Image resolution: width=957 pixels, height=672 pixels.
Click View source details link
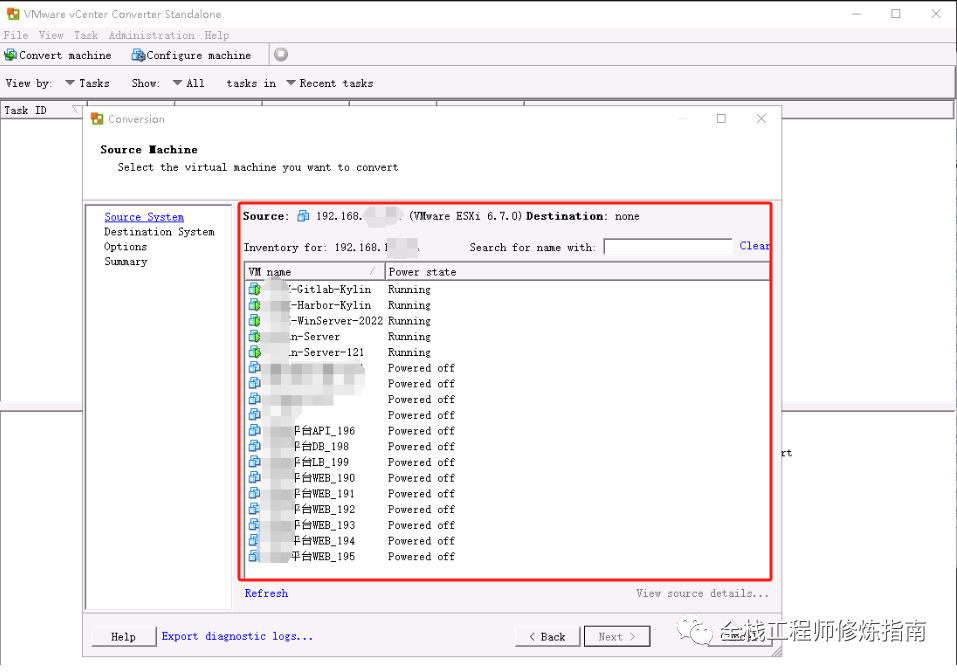(x=702, y=593)
